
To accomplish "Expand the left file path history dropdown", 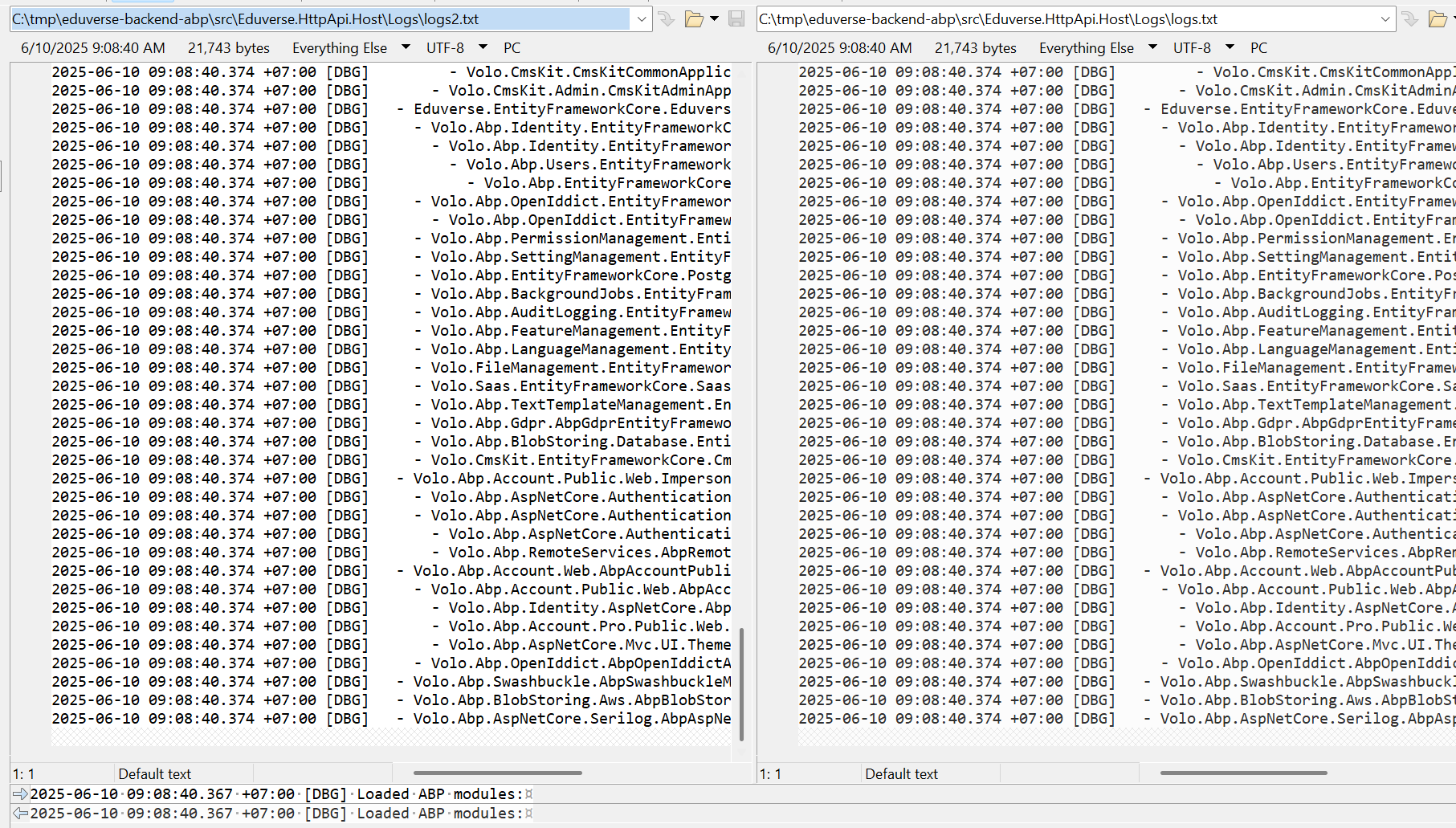I will [641, 19].
